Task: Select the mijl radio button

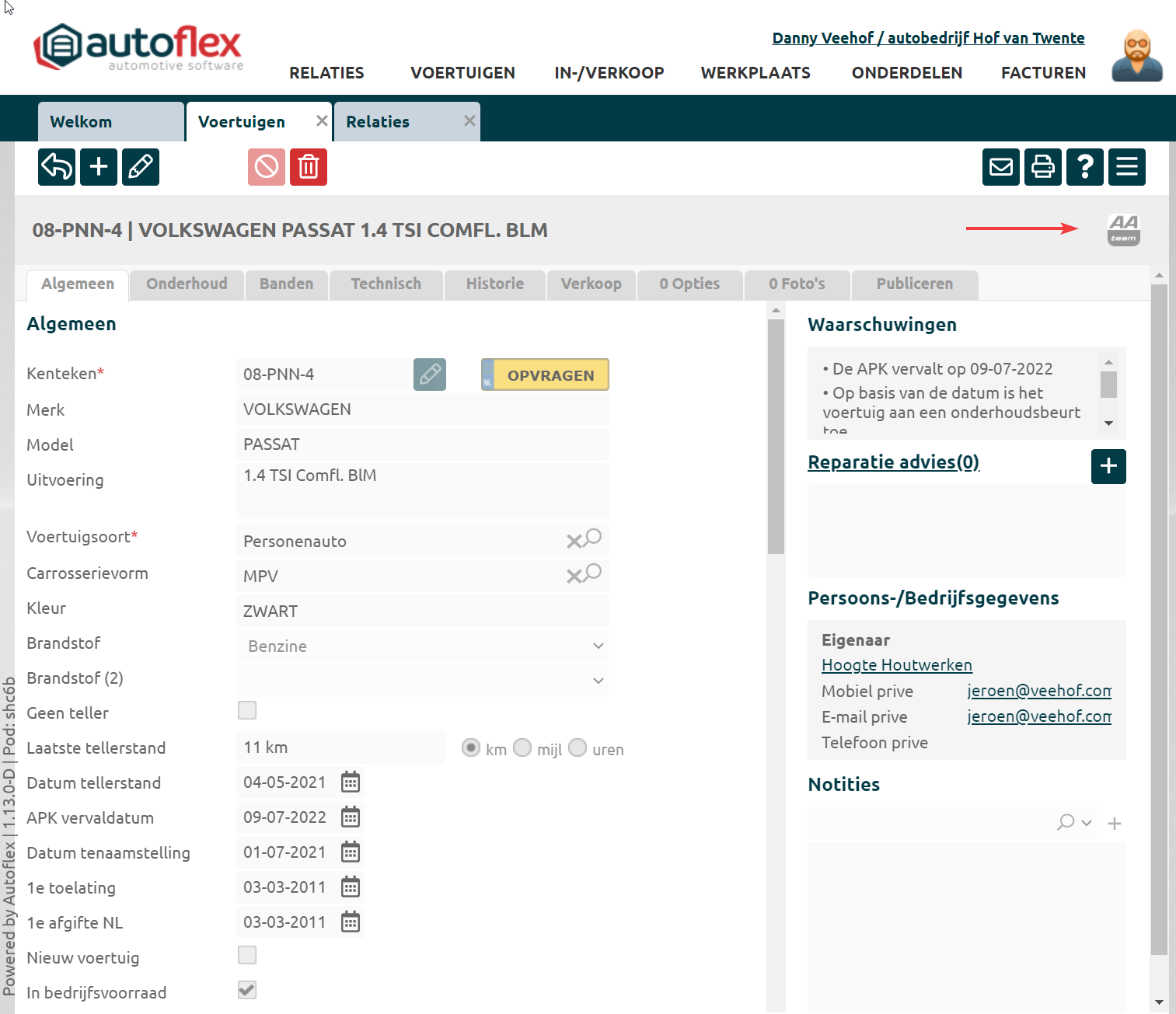Action: coord(523,747)
